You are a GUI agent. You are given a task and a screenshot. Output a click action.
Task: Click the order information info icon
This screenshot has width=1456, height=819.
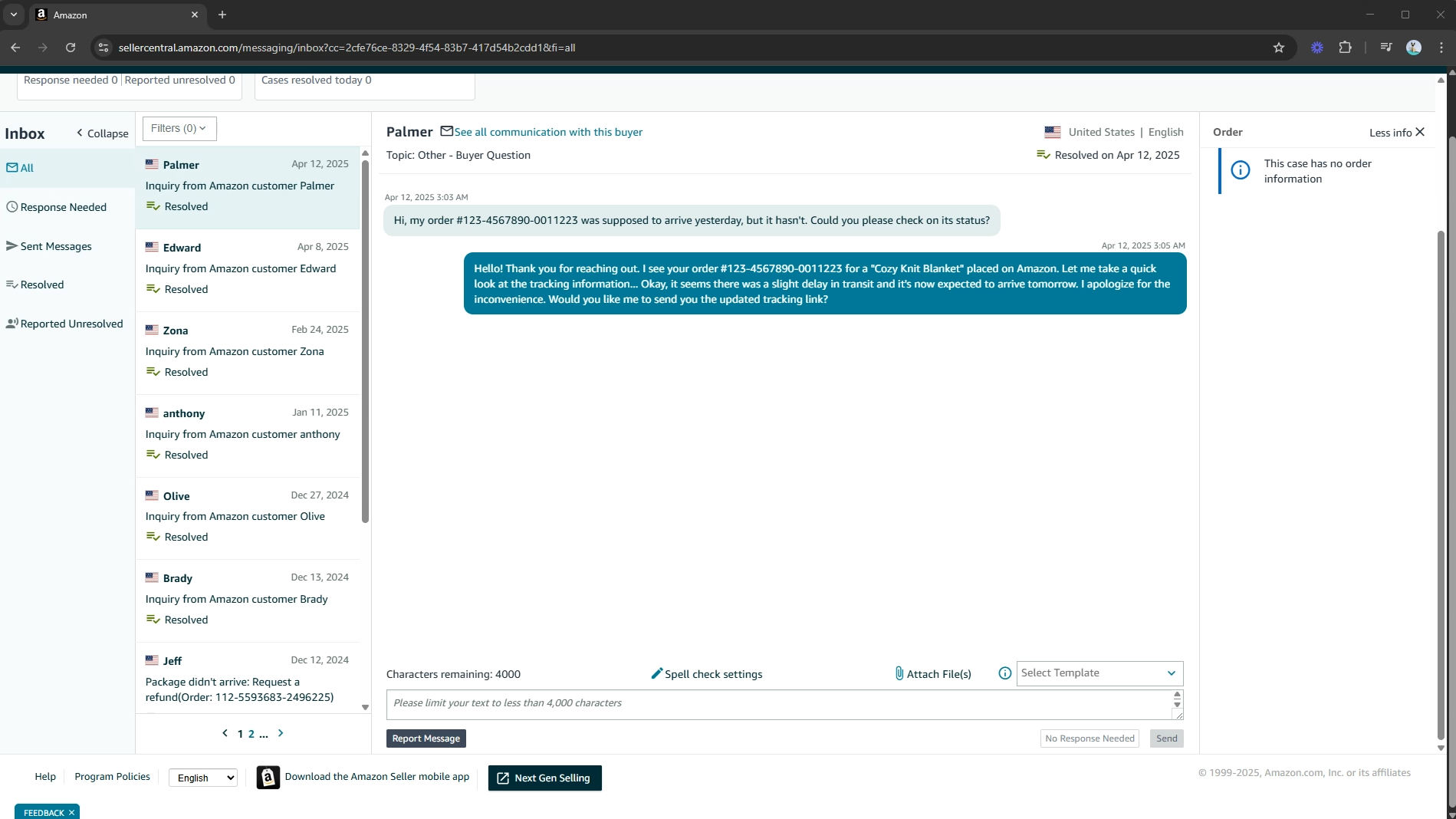[1240, 170]
